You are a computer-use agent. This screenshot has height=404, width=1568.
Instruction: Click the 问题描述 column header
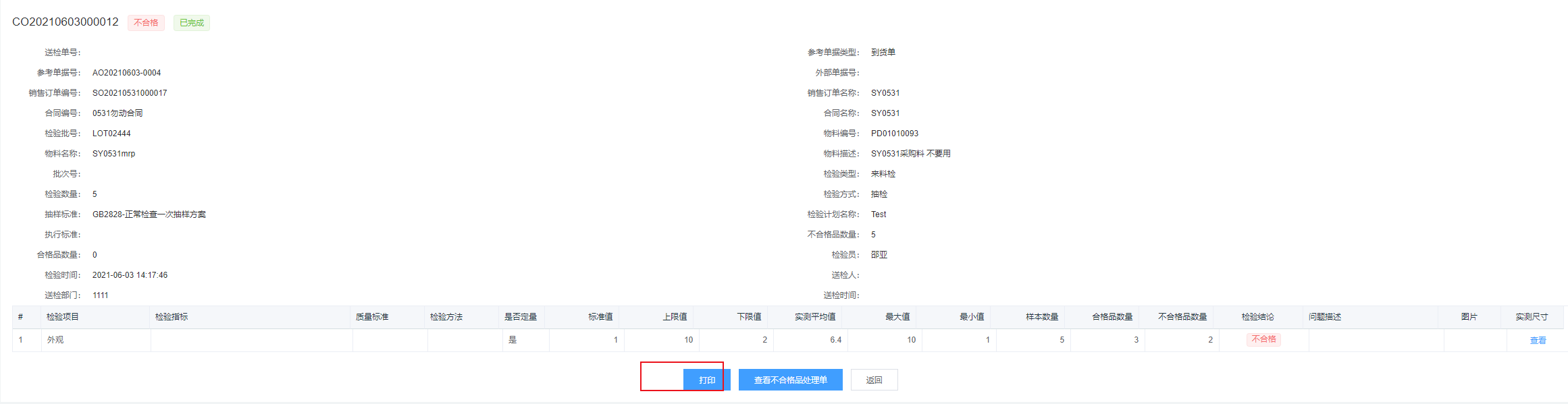(x=1325, y=317)
